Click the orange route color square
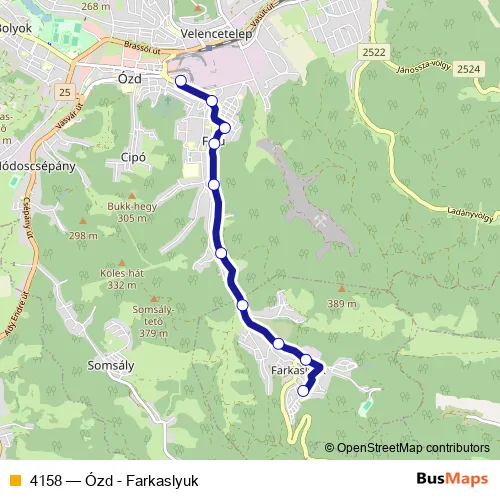500x500 pixels. pos(15,481)
